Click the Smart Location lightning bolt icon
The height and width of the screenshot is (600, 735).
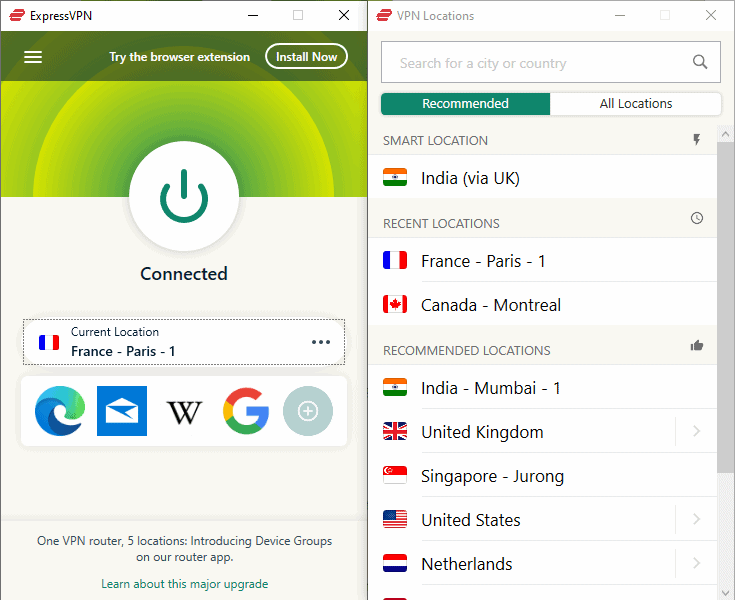[697, 140]
